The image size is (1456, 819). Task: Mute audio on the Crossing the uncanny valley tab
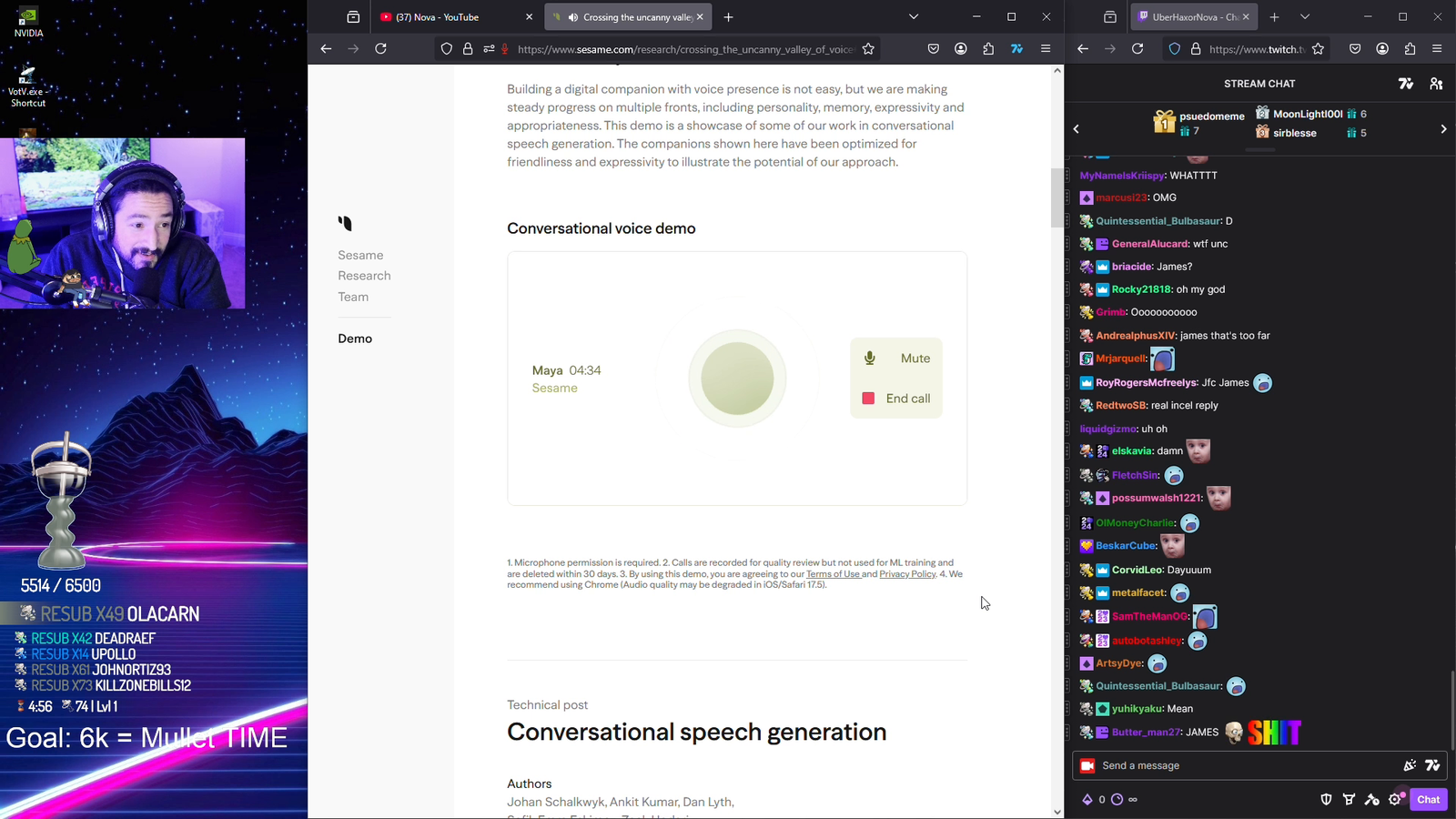pos(573,17)
